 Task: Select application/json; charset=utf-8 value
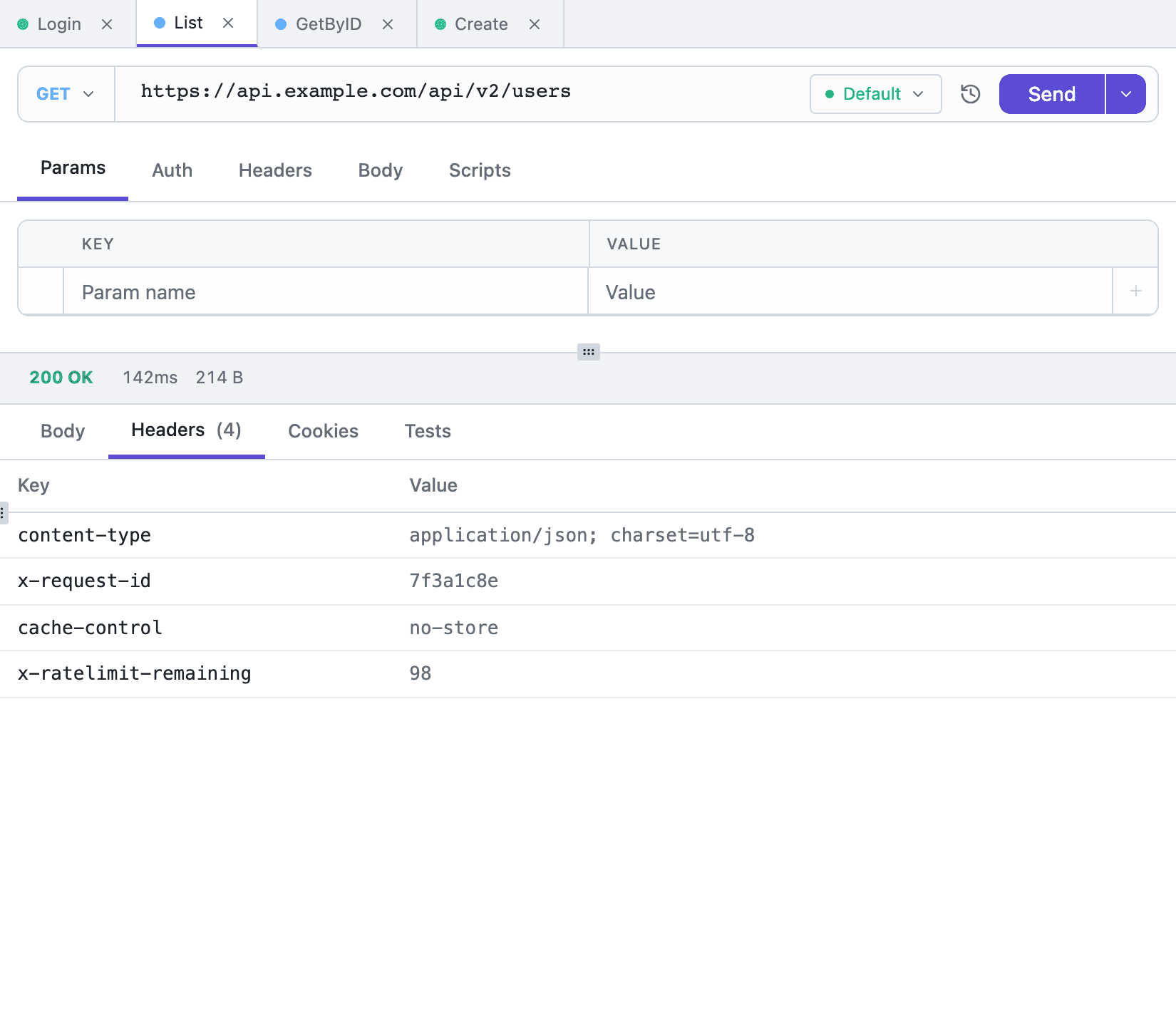[582, 535]
